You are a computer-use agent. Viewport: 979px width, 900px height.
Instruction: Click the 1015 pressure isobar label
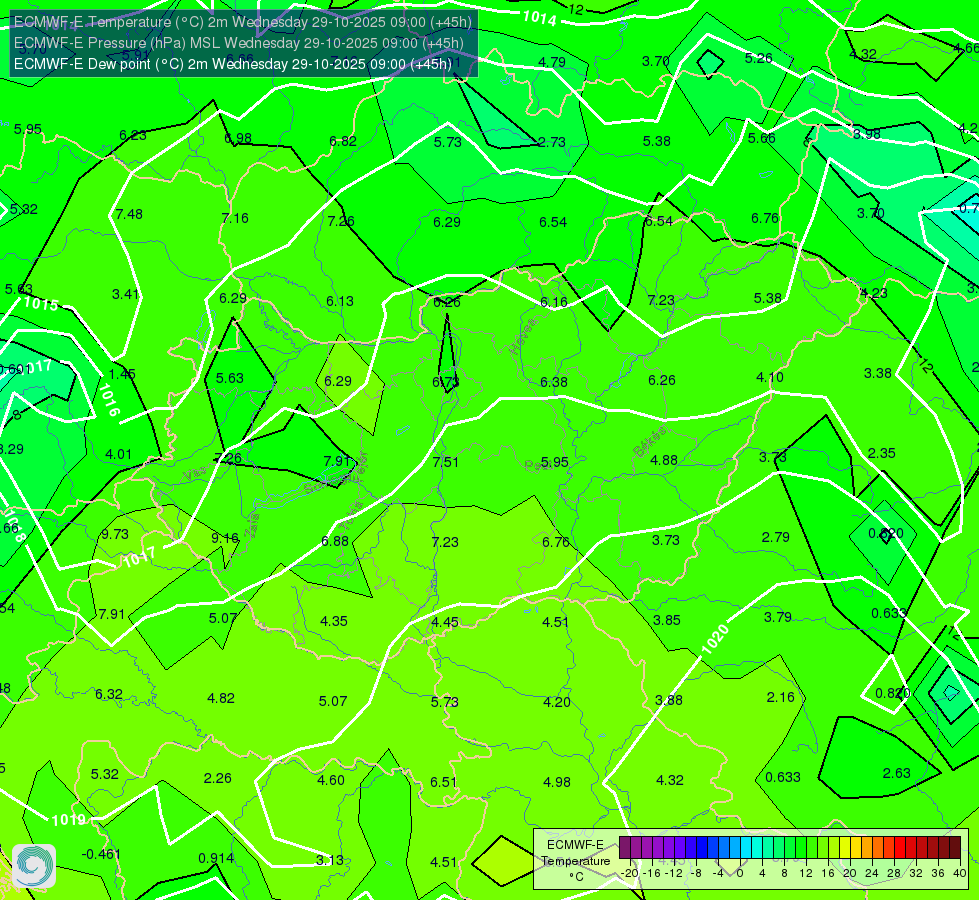(41, 304)
